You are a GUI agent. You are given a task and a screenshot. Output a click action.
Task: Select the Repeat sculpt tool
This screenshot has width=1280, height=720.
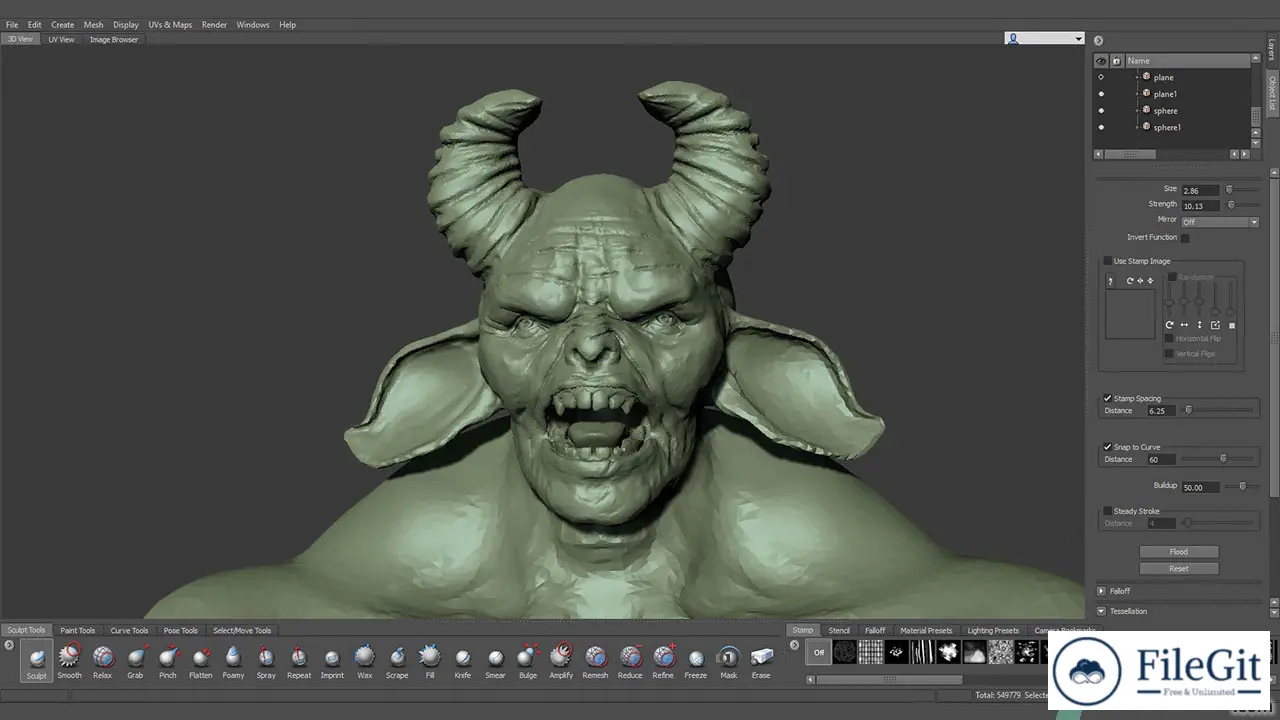(299, 662)
